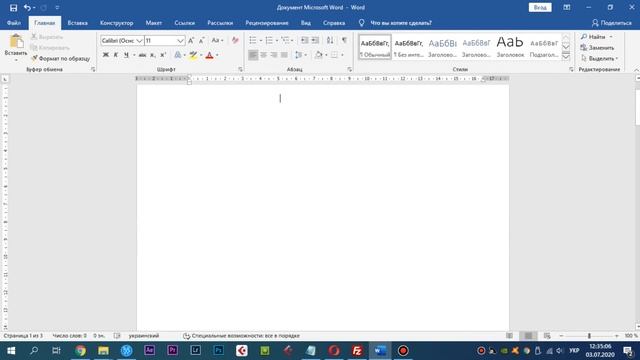640x360 pixels.
Task: Toggle Print layout view button
Action: point(528,336)
